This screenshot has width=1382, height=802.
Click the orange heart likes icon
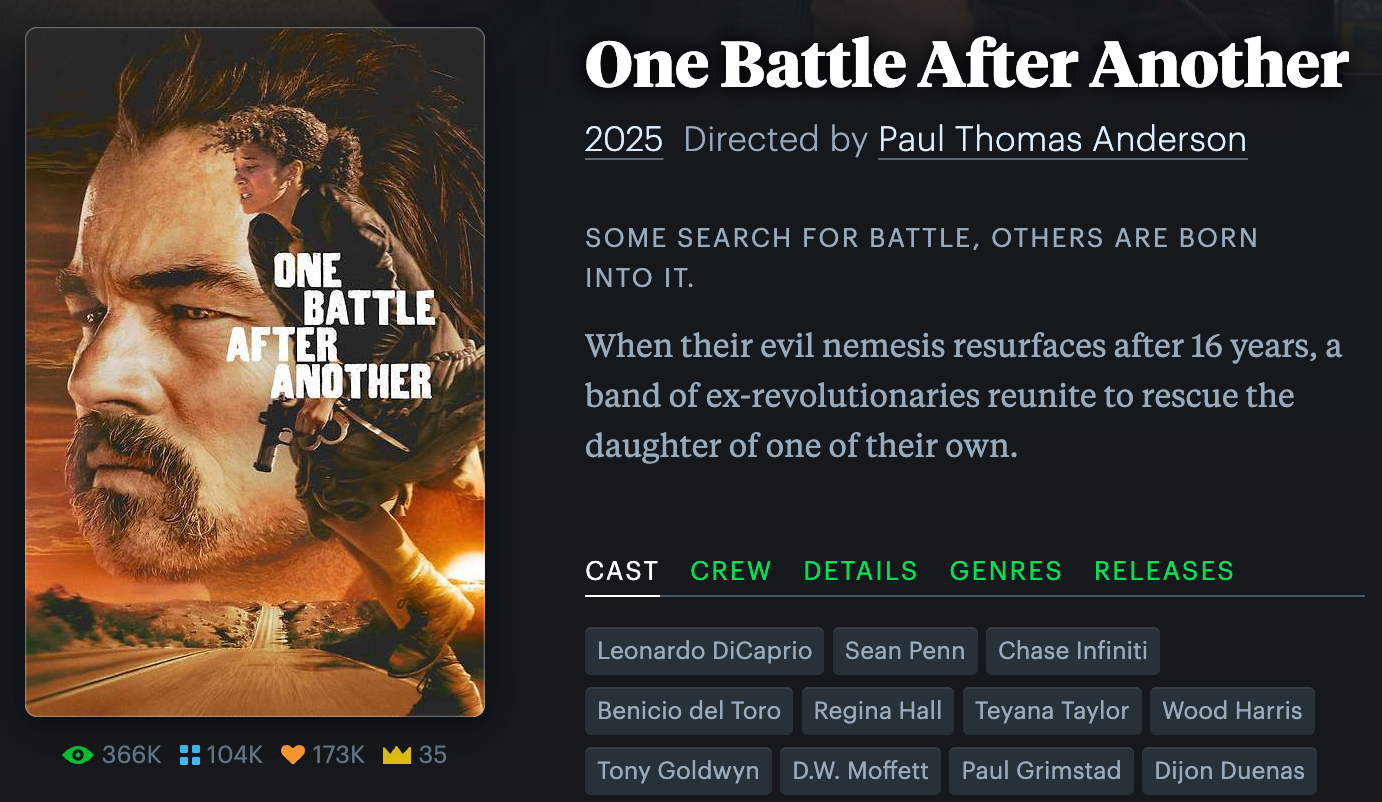click(x=293, y=755)
